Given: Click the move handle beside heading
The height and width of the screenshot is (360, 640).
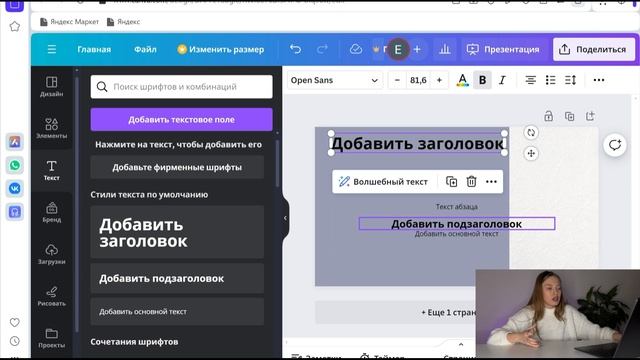Looking at the screenshot, I should coord(531,154).
